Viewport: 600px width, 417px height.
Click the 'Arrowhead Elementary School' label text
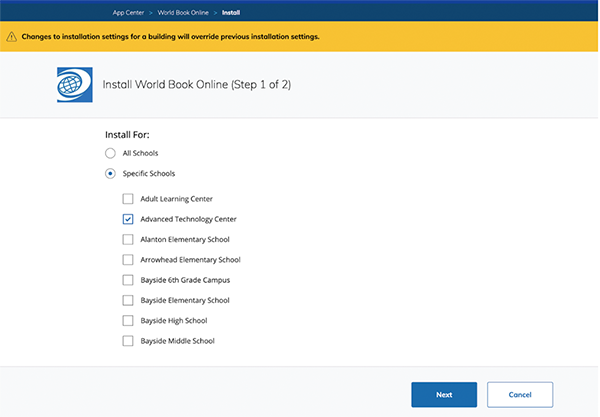pyautogui.click(x=190, y=260)
